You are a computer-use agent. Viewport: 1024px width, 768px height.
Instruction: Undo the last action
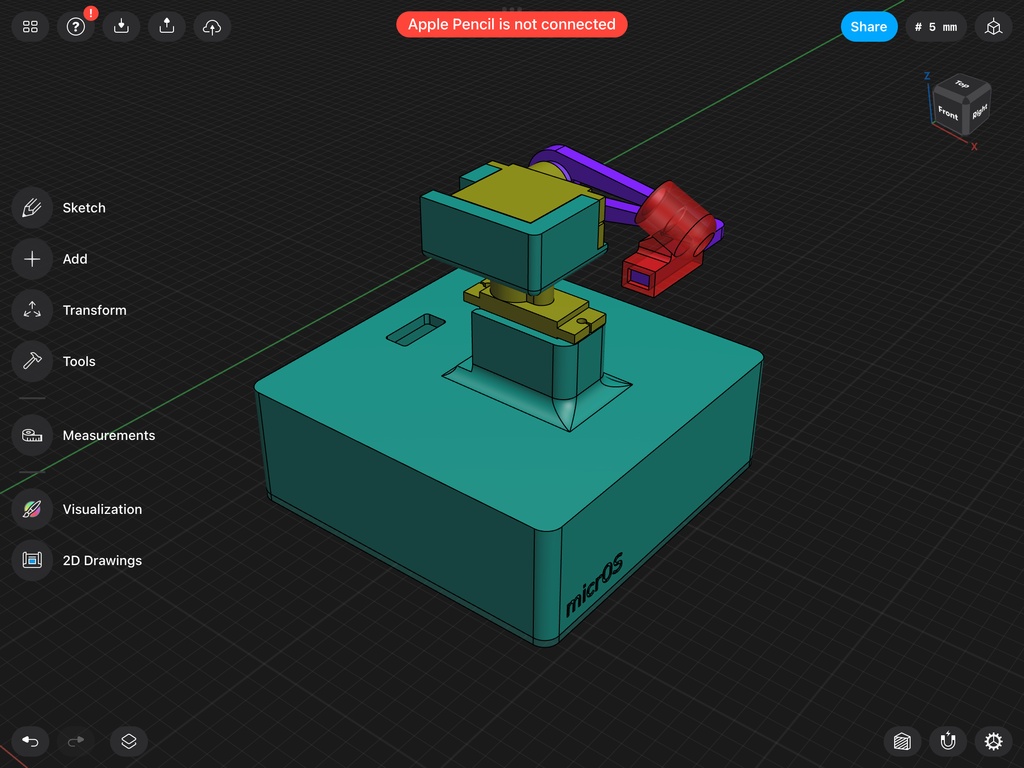(x=30, y=741)
